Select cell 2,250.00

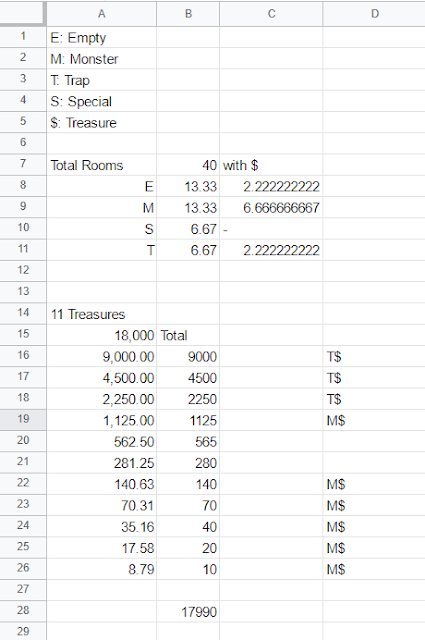(x=102, y=399)
